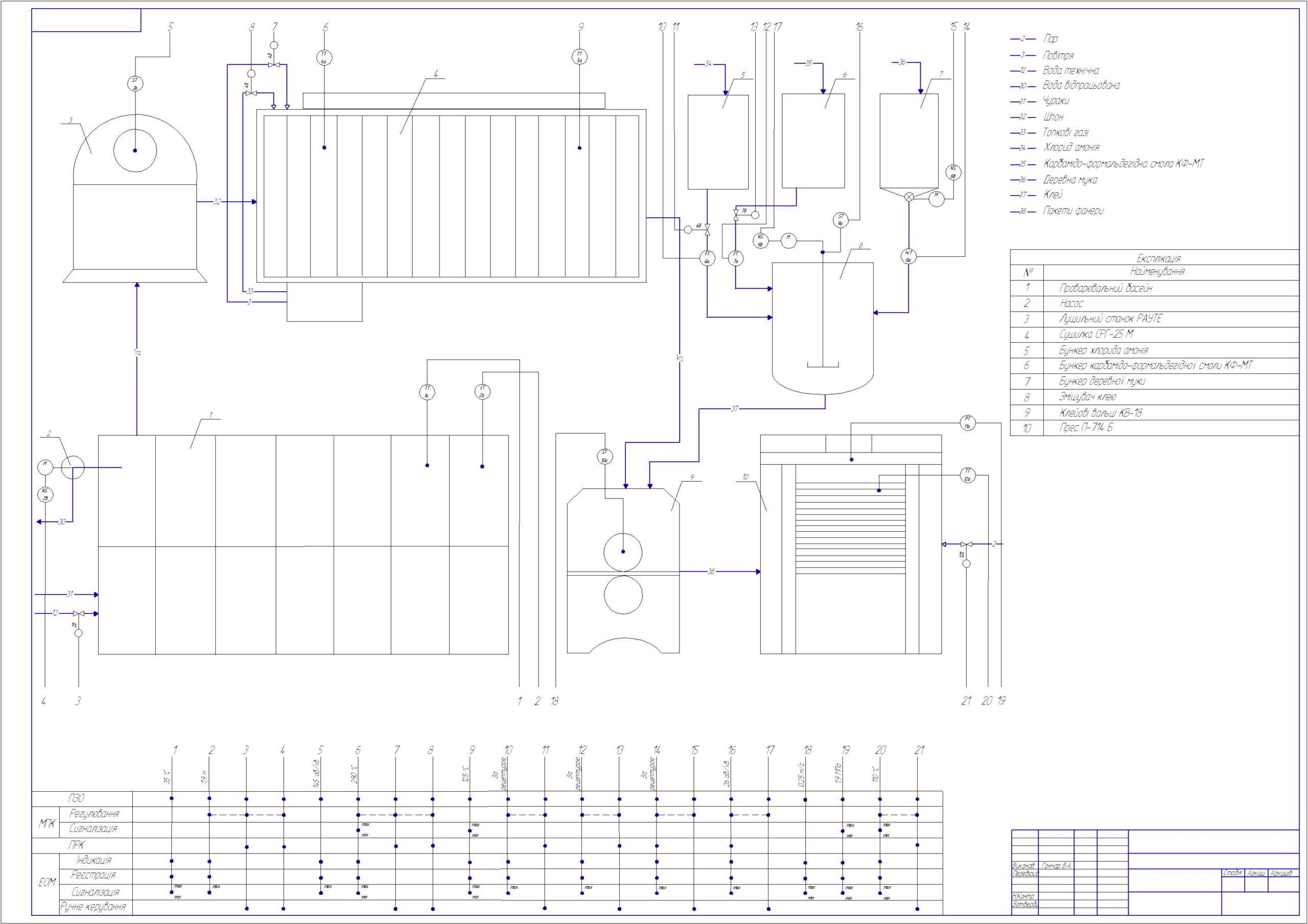Click the '19 МПа' parameter value

coord(838,773)
